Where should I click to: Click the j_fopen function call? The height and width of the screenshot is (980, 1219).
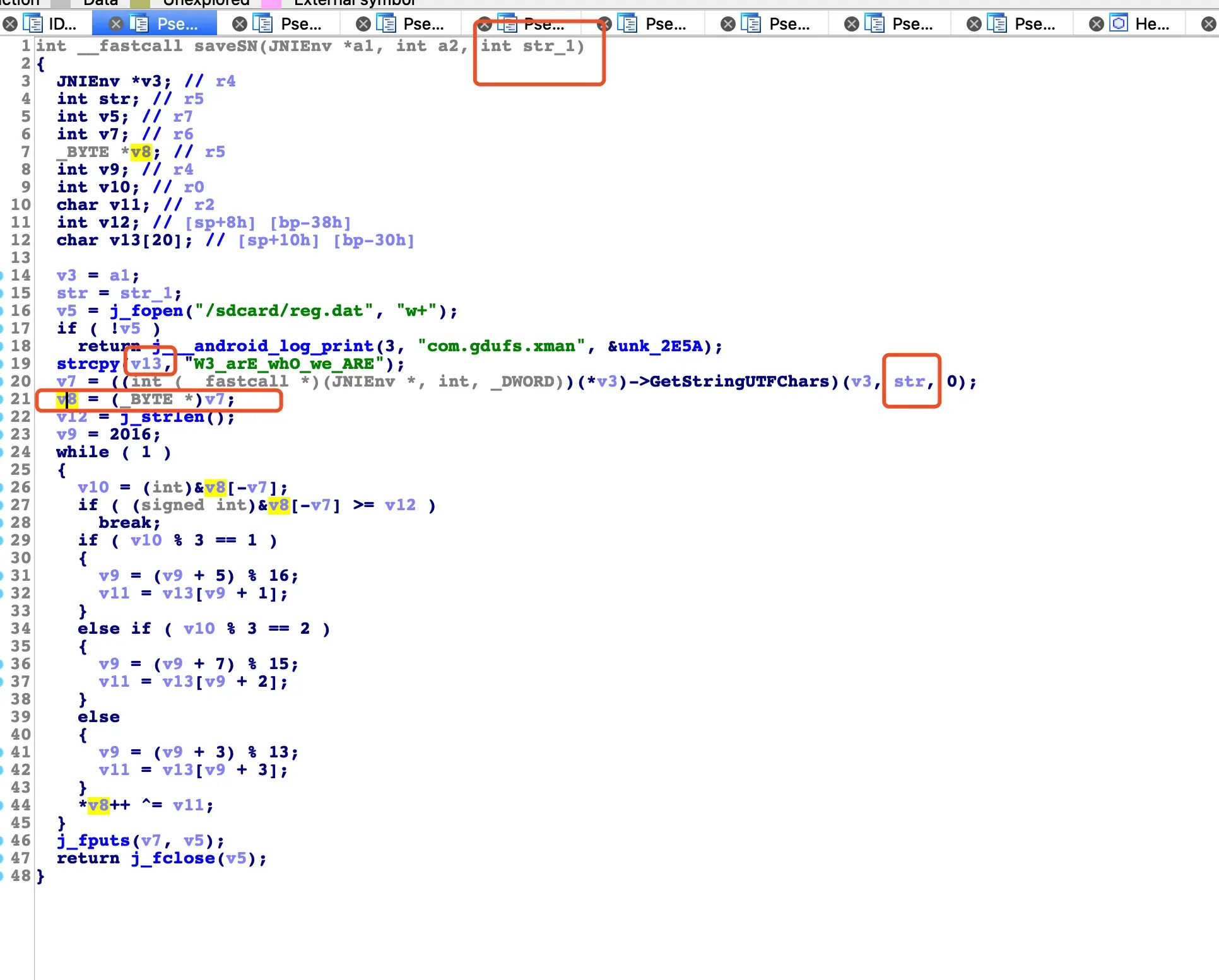(x=146, y=311)
